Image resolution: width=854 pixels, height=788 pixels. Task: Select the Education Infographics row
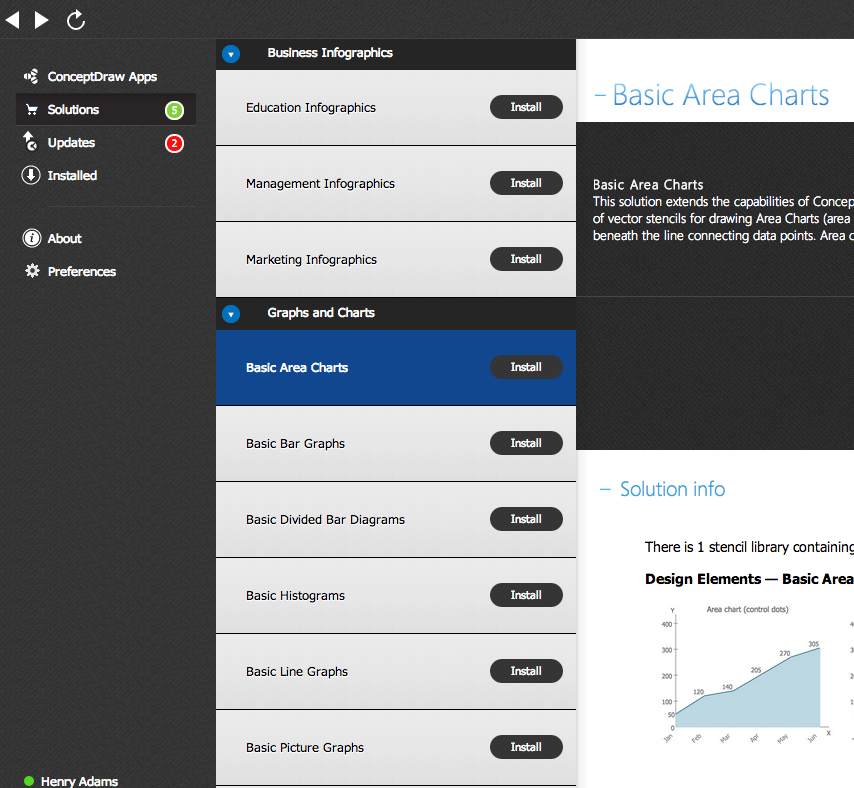tap(396, 107)
